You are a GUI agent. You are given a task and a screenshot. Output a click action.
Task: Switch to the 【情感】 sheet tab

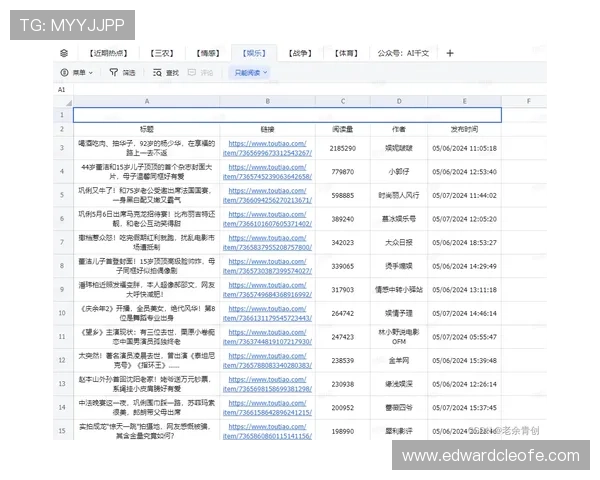(x=208, y=53)
